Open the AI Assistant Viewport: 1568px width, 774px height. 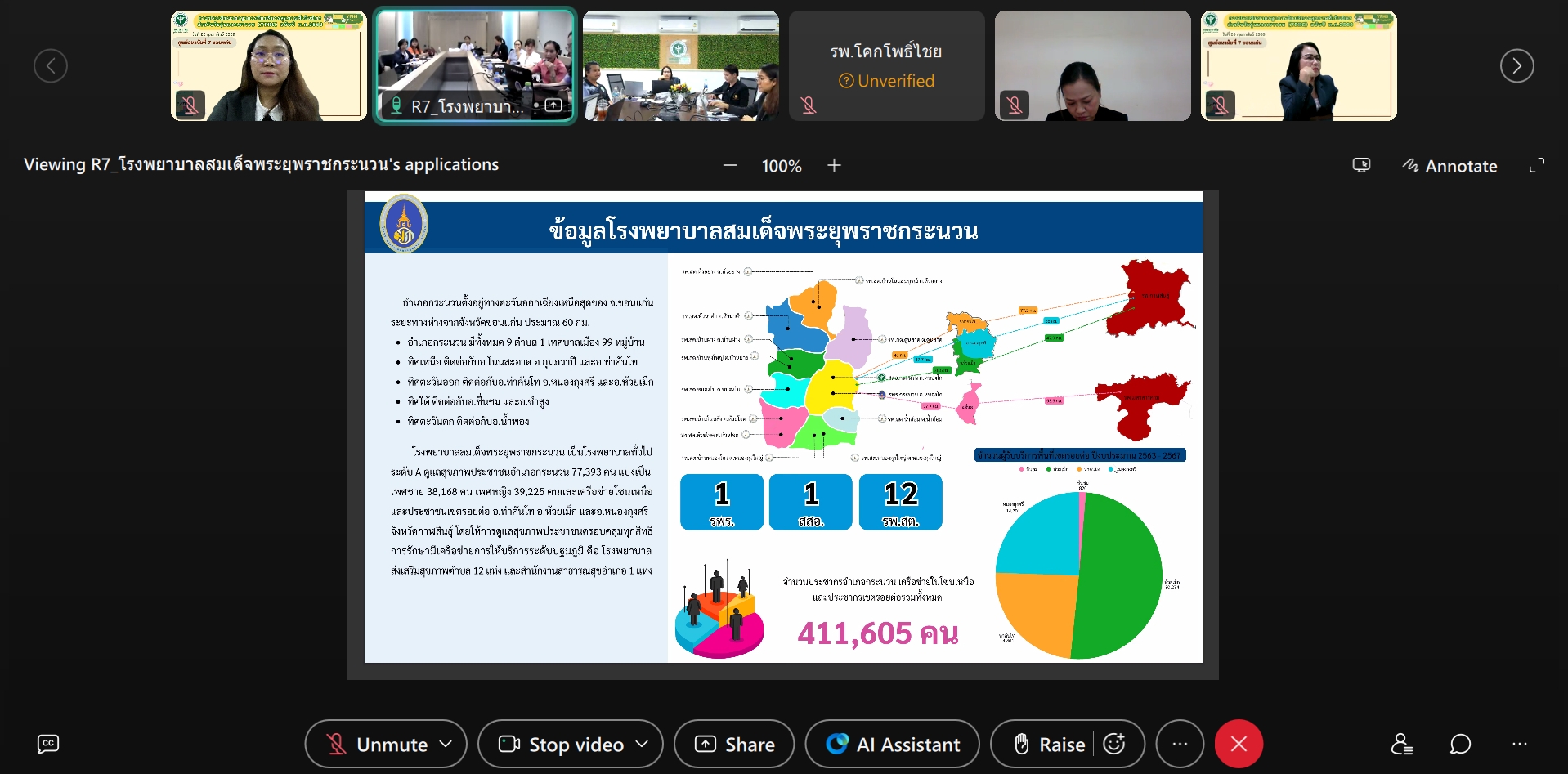(893, 744)
